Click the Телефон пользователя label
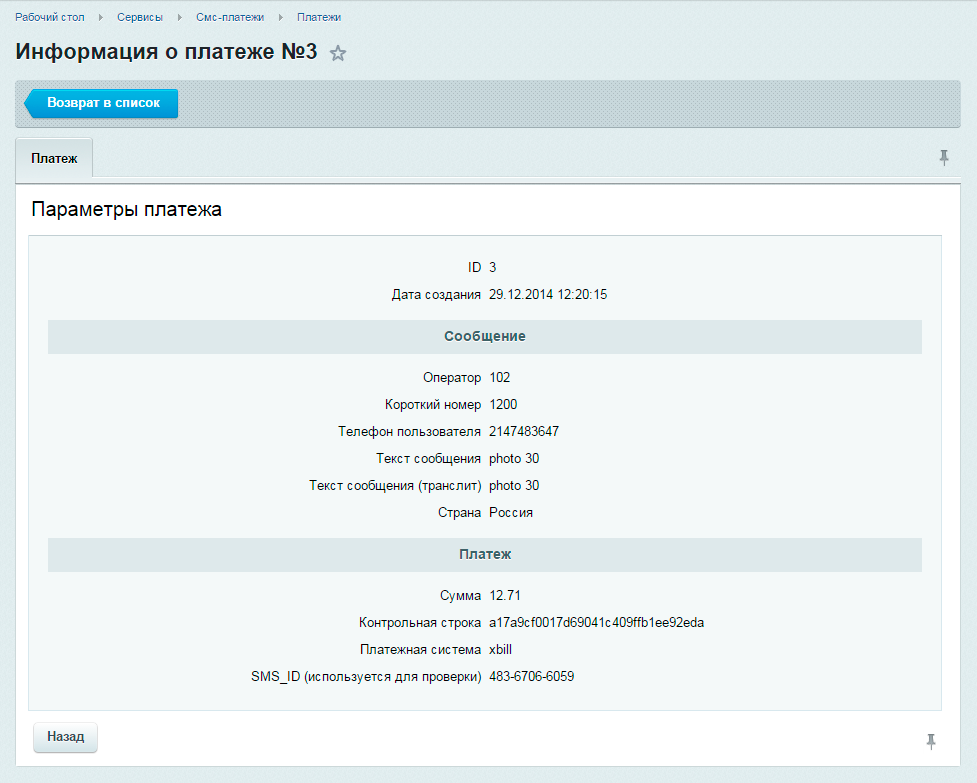 409,432
